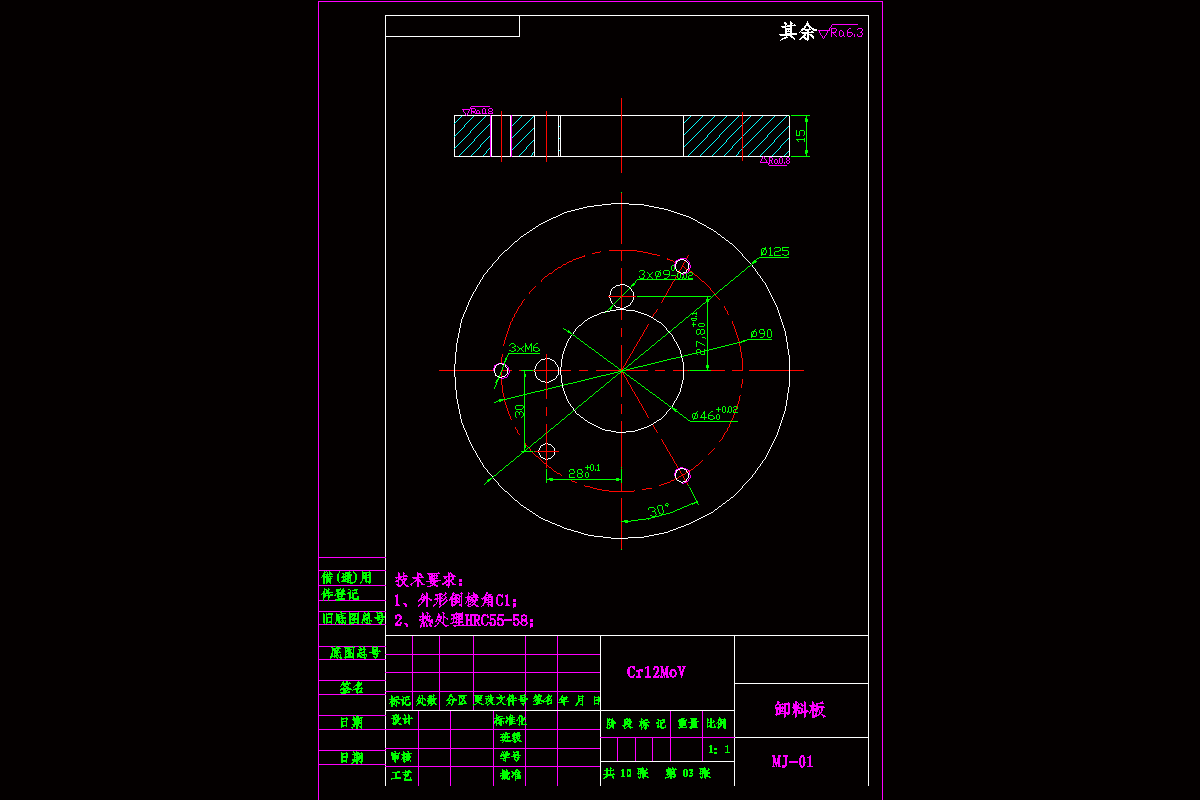The image size is (1200, 800).
Task: Click the '批准' title block label
Action: (x=510, y=775)
